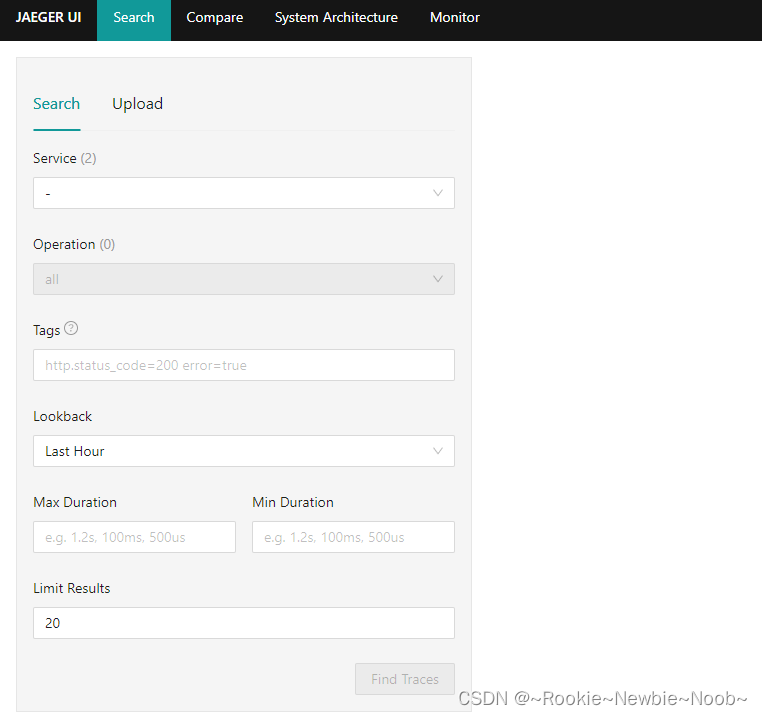This screenshot has width=762, height=715.
Task: Click the Tags label text
Action: pos(46,331)
